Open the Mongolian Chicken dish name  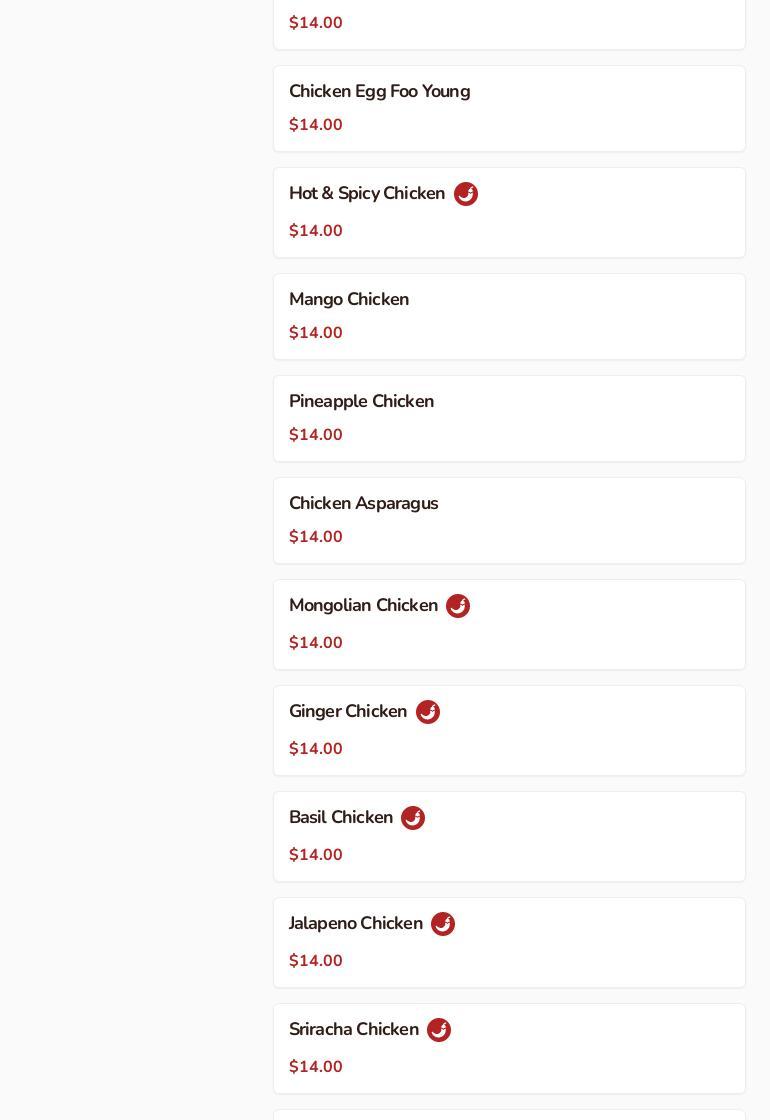[363, 606]
